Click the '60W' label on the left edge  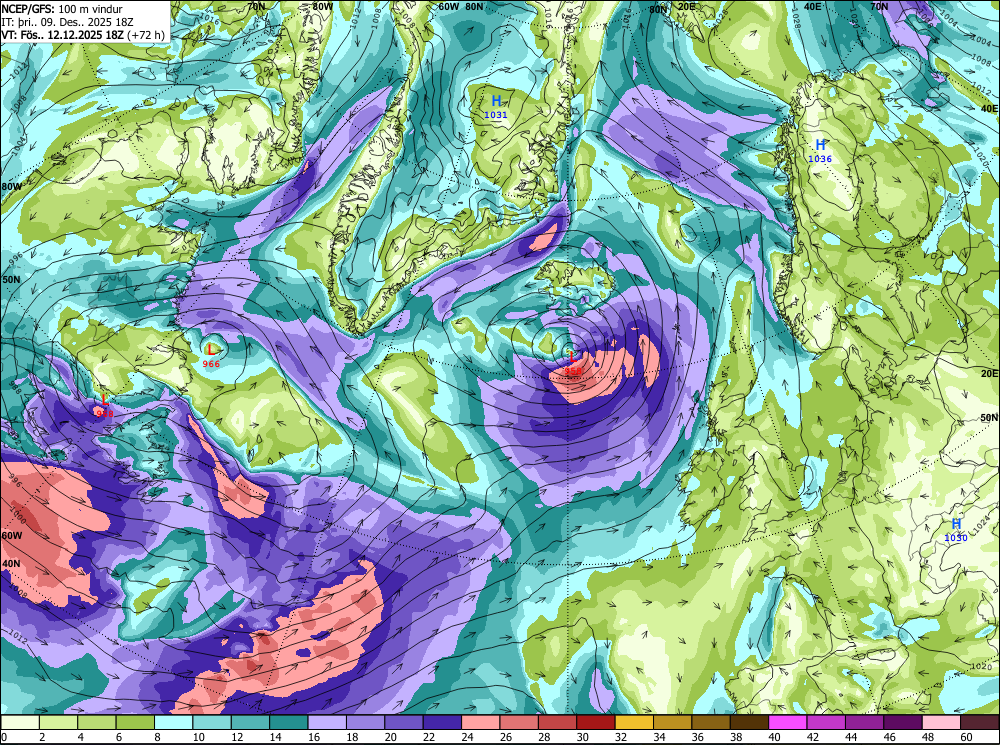[x=11, y=536]
